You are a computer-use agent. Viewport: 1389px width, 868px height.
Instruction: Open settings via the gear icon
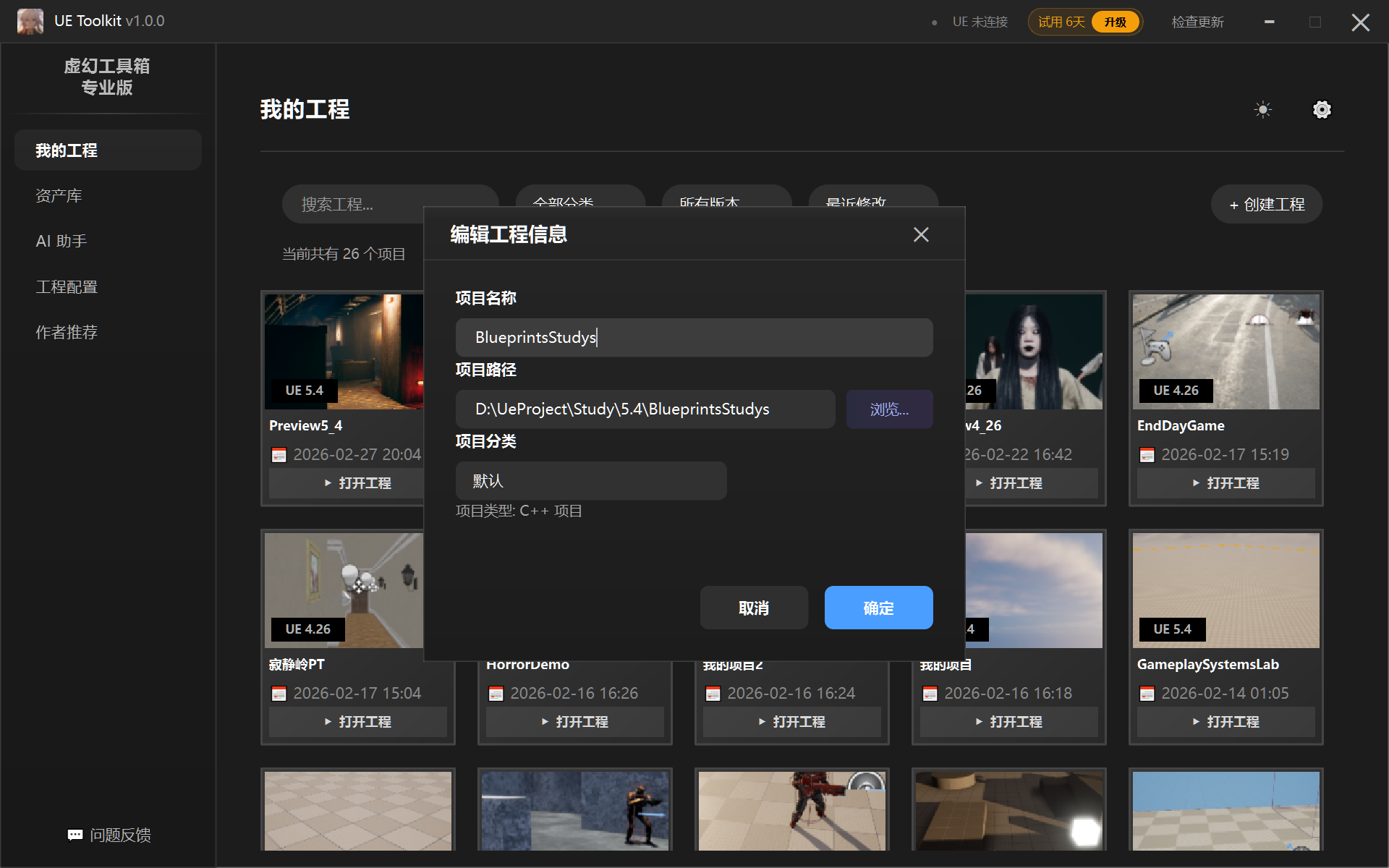click(1322, 110)
